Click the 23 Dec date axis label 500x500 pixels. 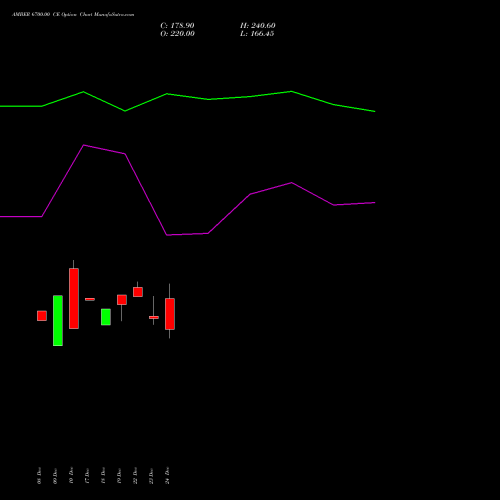pyautogui.click(x=151, y=476)
